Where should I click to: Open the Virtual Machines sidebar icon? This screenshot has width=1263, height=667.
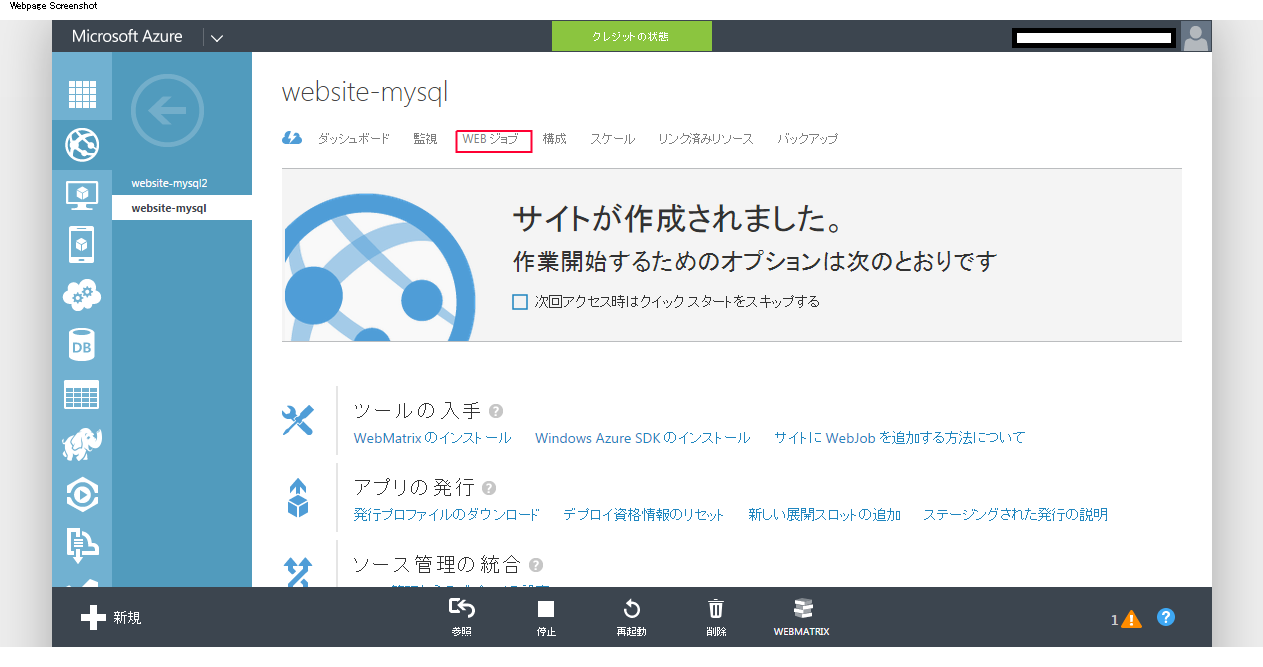82,194
